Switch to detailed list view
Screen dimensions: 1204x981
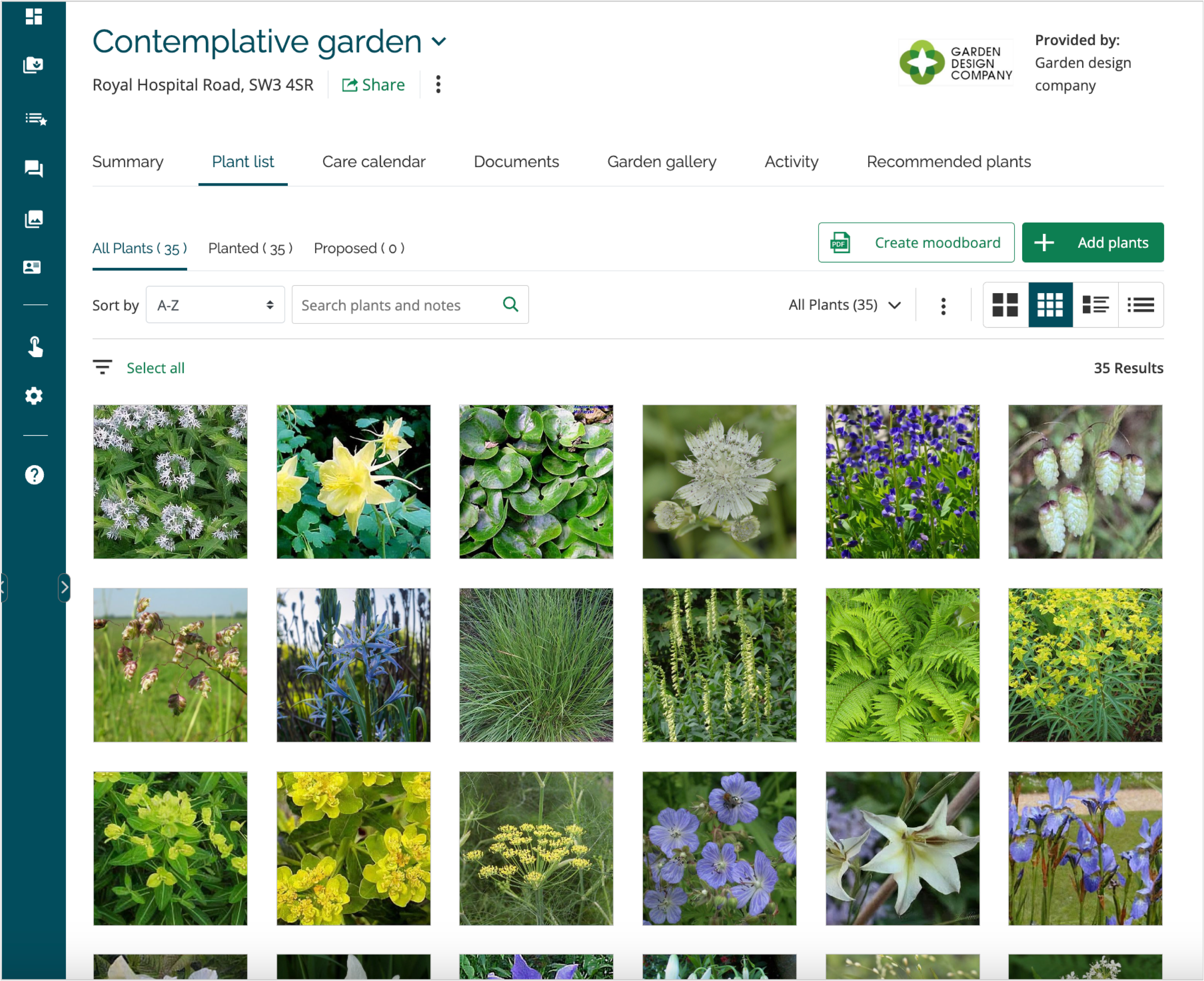pos(1096,305)
